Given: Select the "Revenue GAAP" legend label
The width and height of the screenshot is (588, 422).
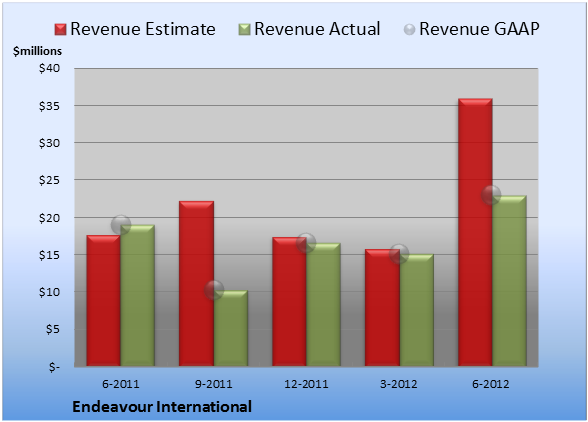Looking at the screenshot, I should [x=479, y=29].
